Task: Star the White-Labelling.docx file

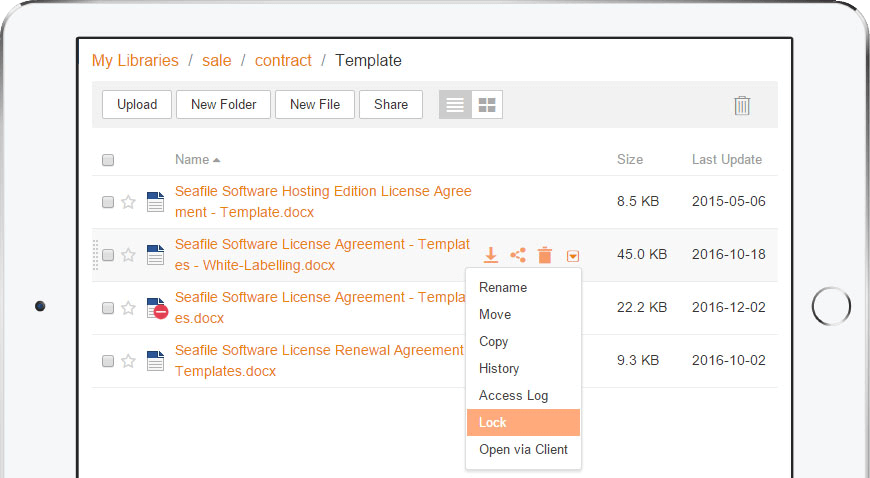Action: 128,255
